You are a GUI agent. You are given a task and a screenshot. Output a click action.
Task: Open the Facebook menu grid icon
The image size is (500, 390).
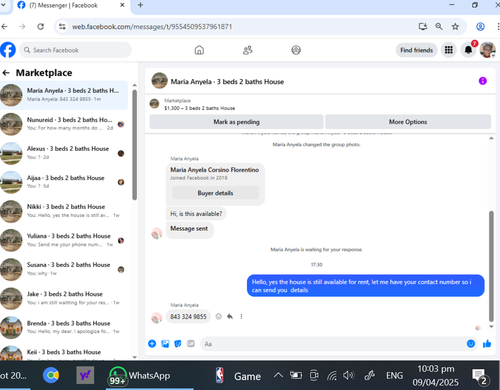(x=449, y=50)
